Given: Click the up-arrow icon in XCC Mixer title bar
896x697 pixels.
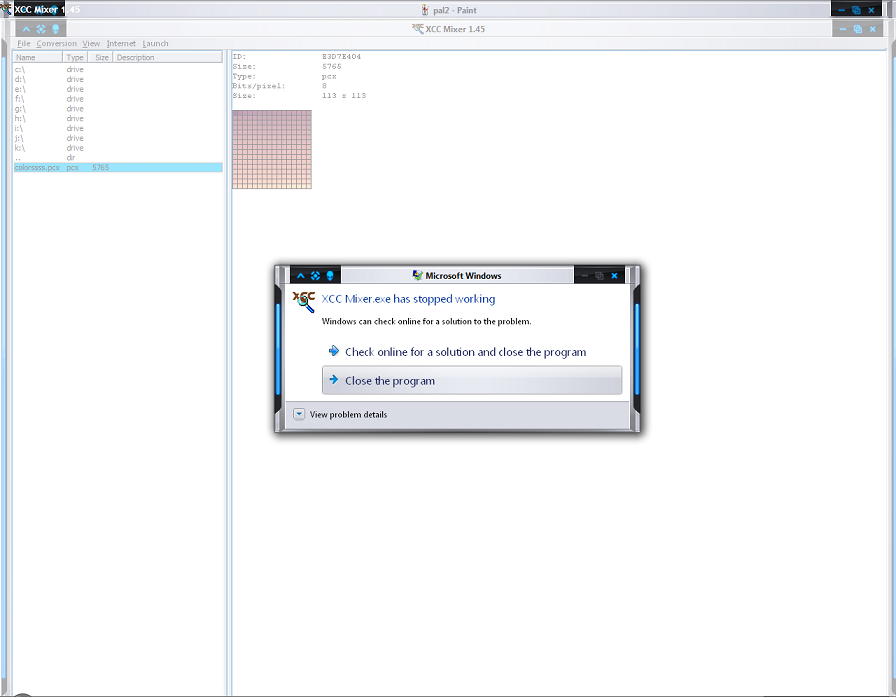Looking at the screenshot, I should [x=27, y=29].
